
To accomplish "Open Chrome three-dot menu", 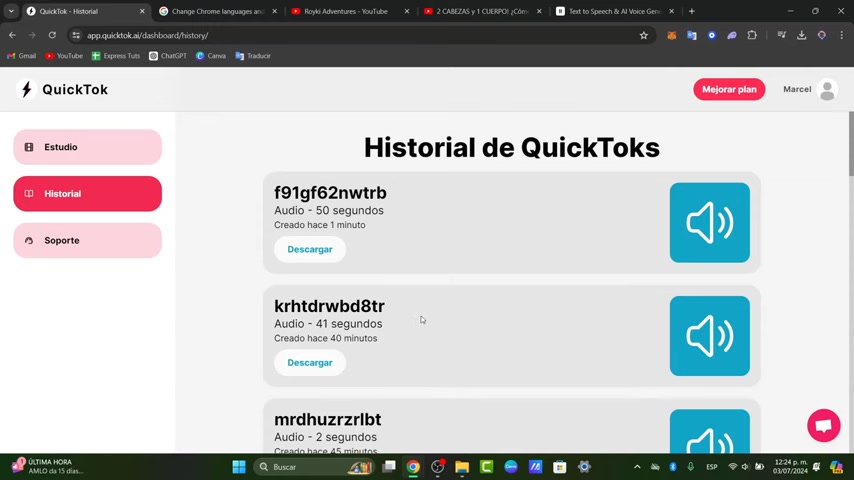I will click(x=841, y=35).
